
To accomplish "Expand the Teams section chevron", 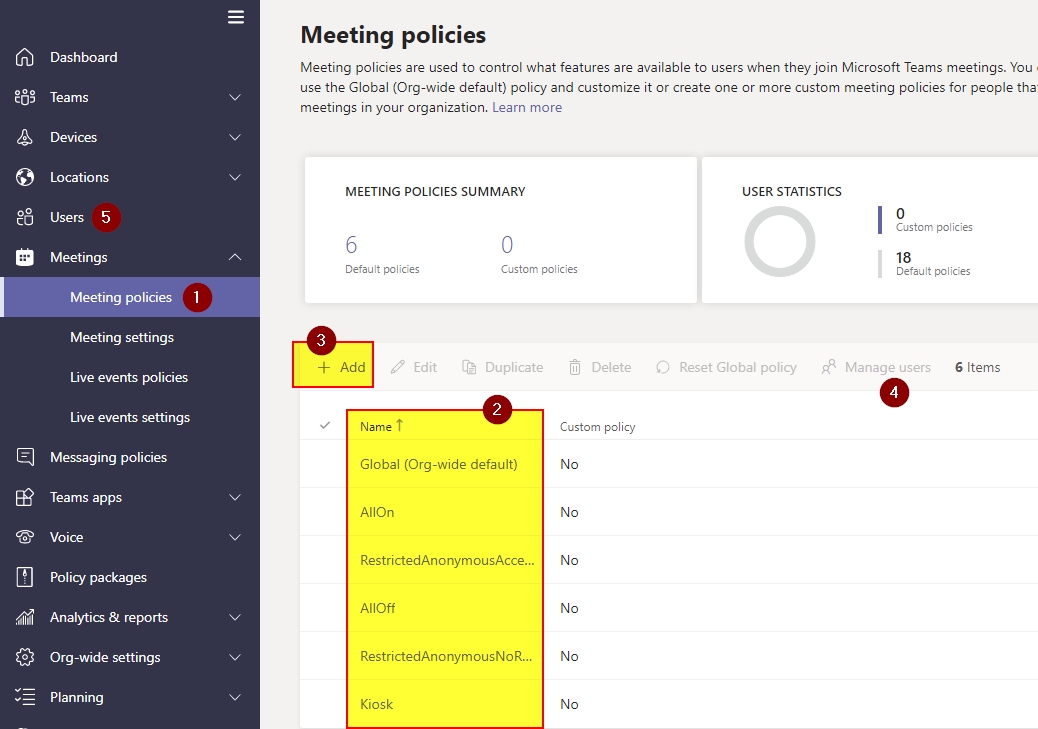I will coord(235,97).
